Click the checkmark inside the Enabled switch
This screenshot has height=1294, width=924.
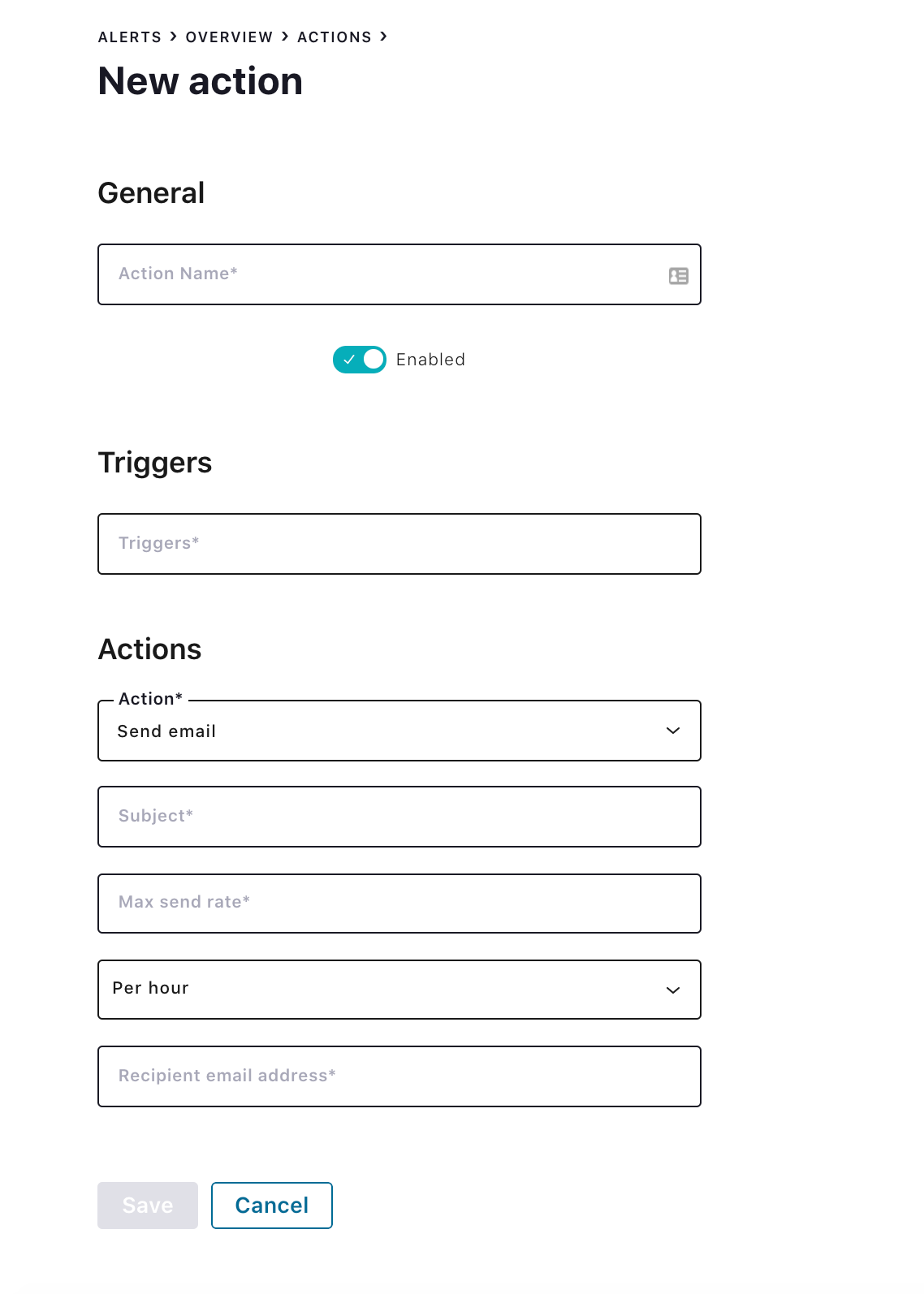click(x=349, y=360)
